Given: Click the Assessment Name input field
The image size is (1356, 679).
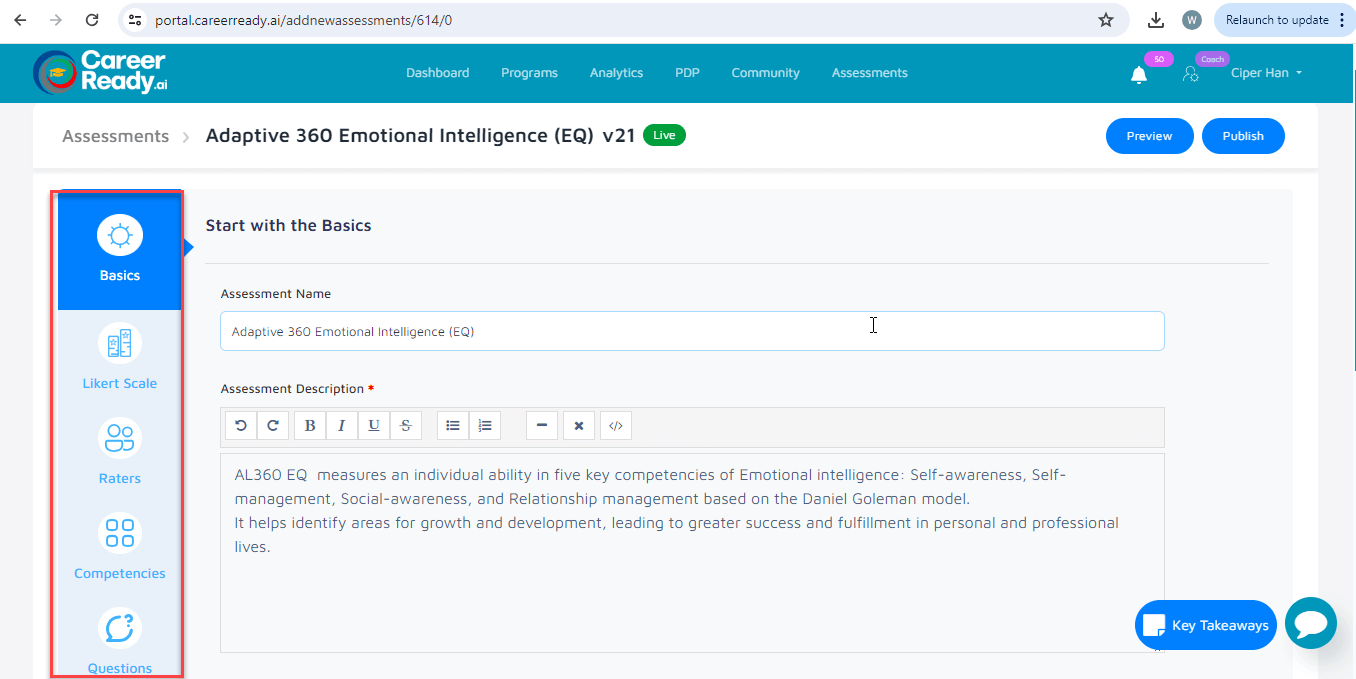Looking at the screenshot, I should pos(691,331).
